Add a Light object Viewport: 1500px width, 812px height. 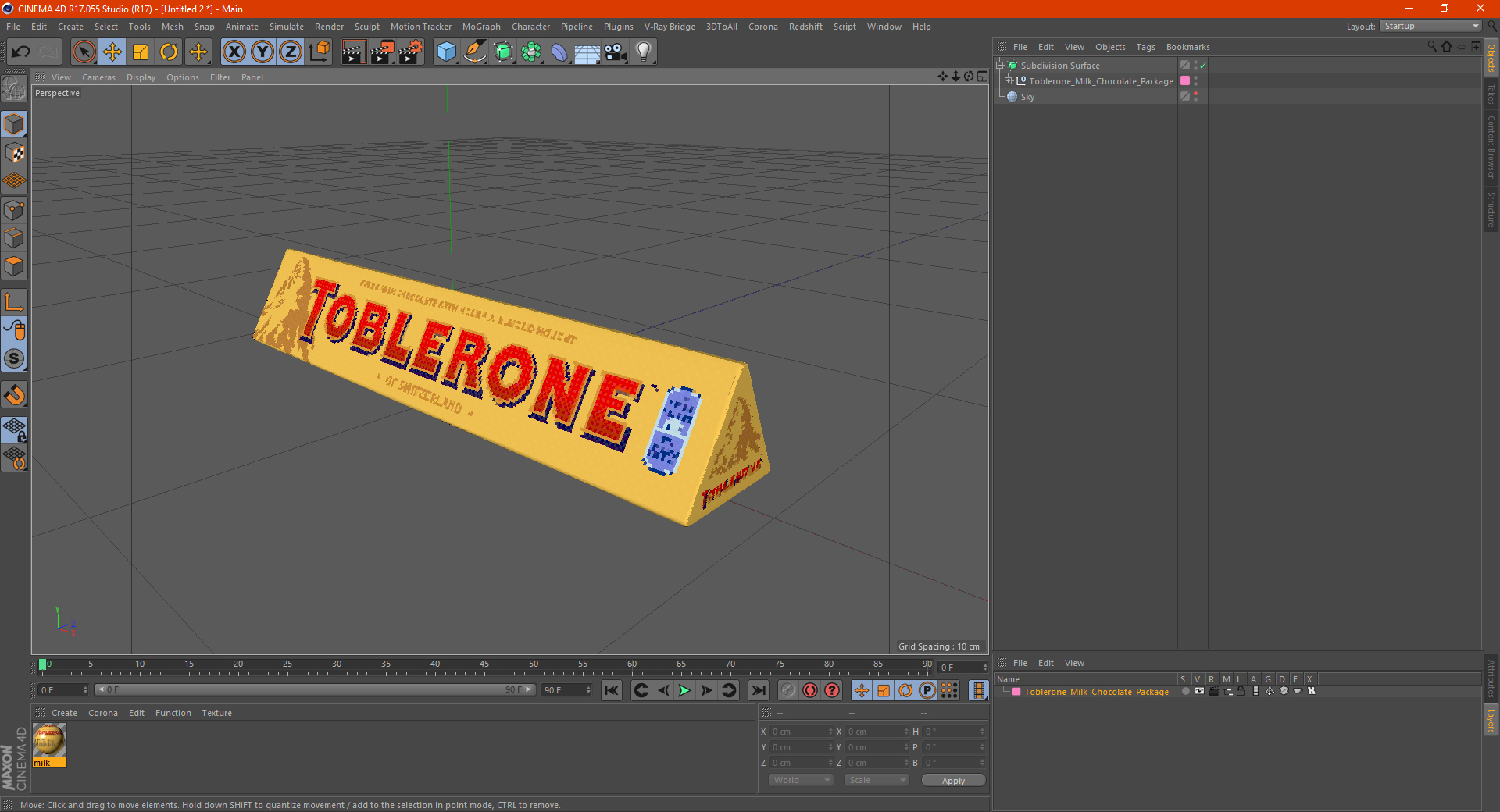tap(644, 52)
